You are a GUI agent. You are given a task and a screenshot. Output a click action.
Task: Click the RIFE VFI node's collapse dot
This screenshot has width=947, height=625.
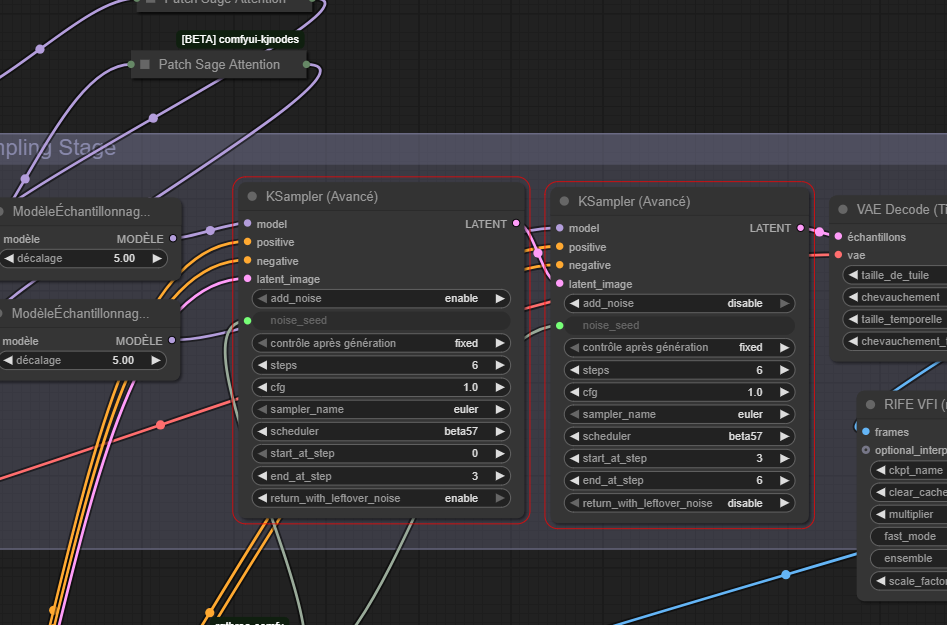coord(870,405)
